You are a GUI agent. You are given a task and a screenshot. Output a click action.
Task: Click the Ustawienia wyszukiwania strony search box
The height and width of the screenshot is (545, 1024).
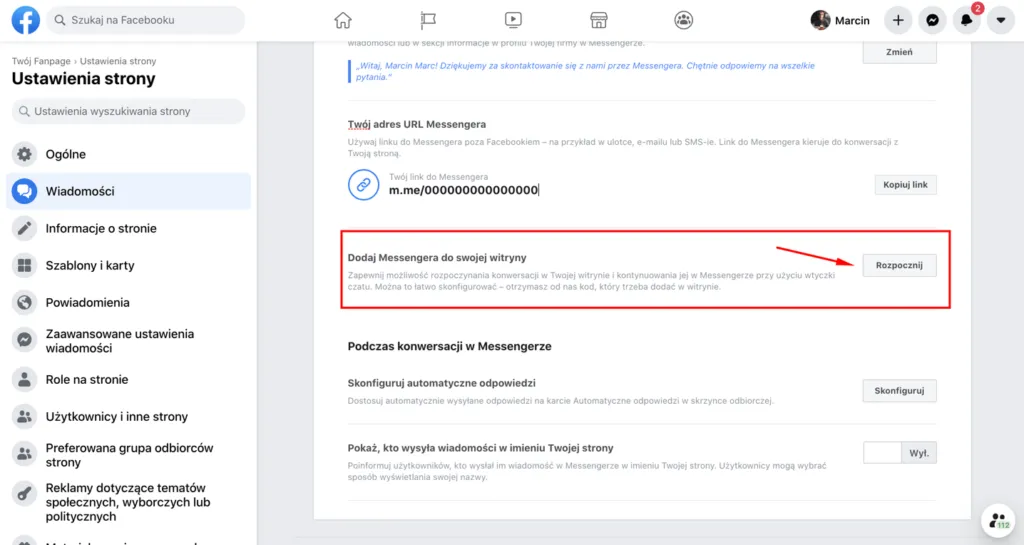[129, 111]
